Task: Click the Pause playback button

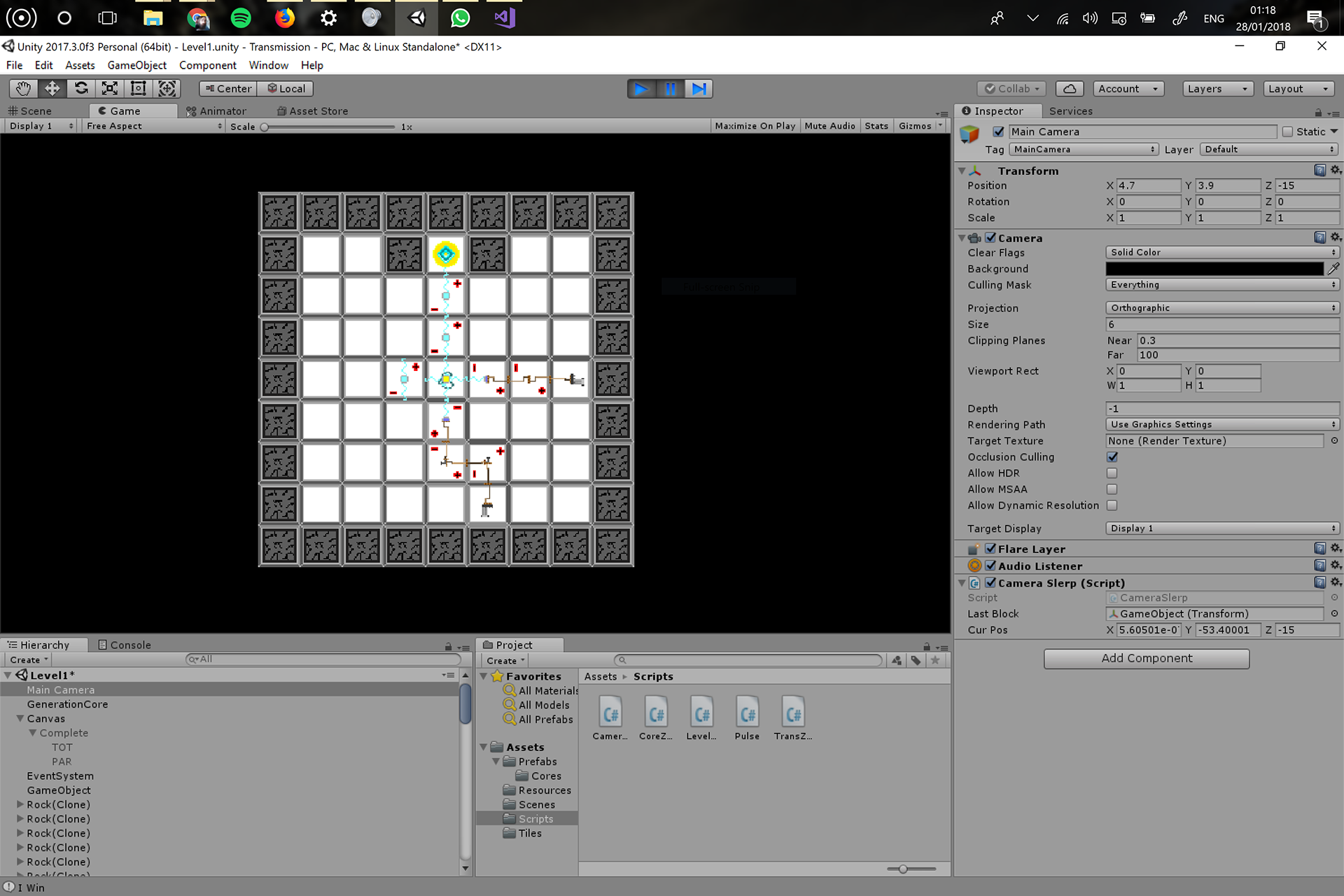Action: click(670, 89)
